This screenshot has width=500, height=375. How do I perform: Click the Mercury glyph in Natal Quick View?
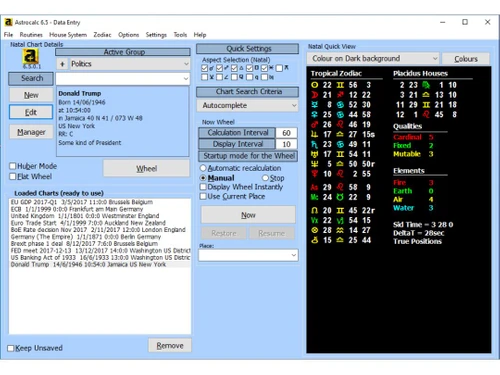click(314, 105)
